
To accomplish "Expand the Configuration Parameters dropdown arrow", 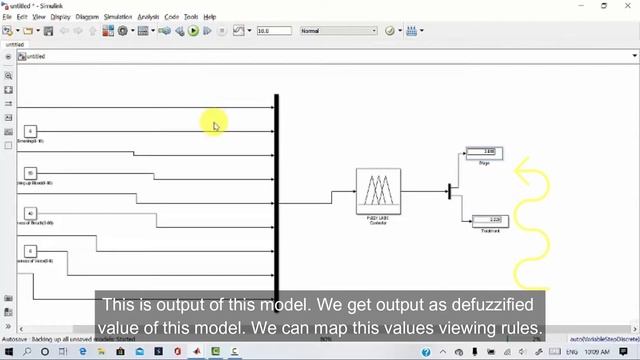I will click(133, 31).
